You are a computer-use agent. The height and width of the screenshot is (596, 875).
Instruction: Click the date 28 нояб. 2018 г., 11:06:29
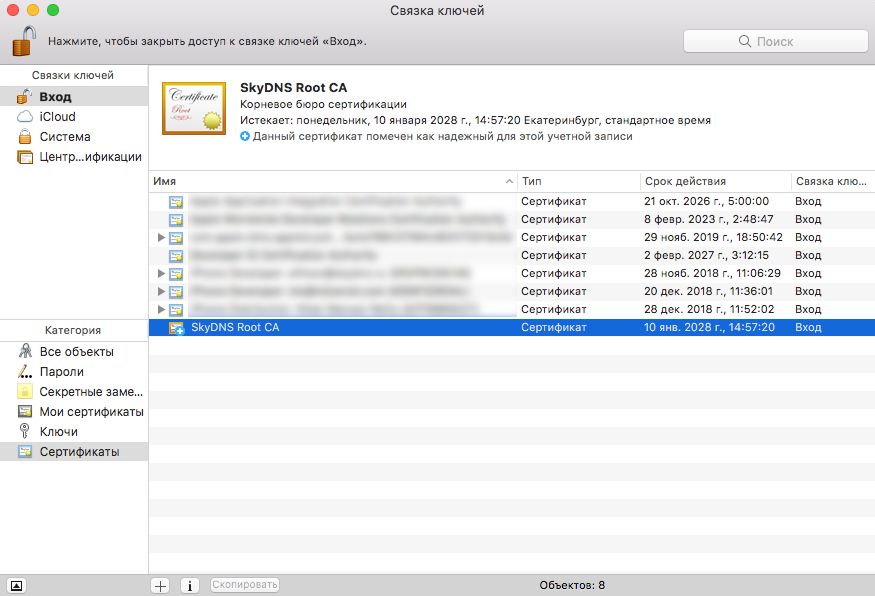[x=712, y=273]
